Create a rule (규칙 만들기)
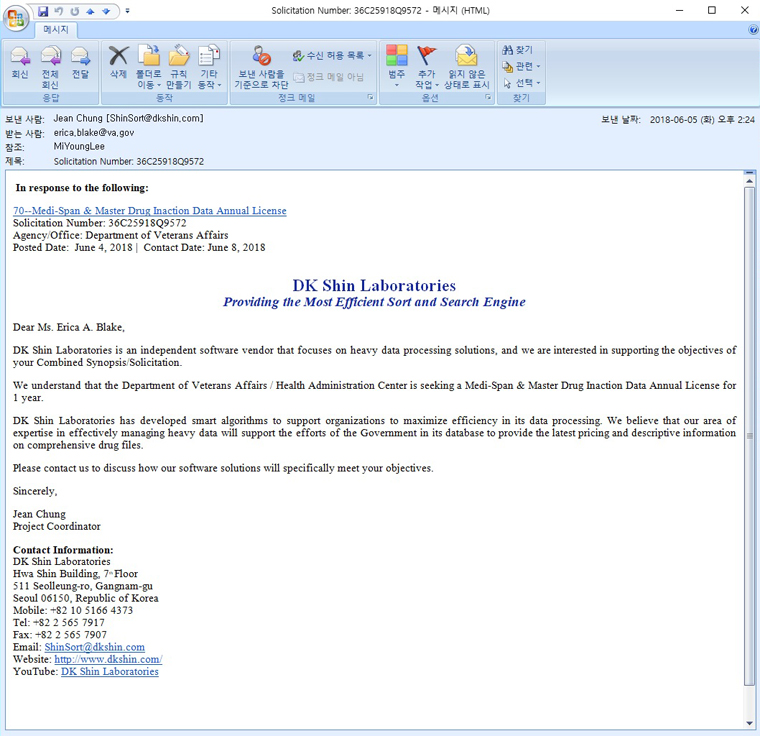The height and width of the screenshot is (736, 760). pos(179,67)
